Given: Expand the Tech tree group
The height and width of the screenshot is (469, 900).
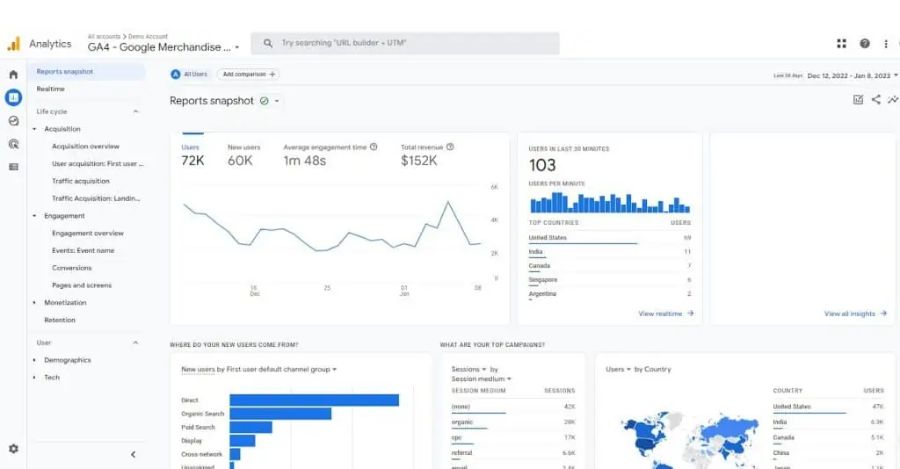Looking at the screenshot, I should click(34, 378).
